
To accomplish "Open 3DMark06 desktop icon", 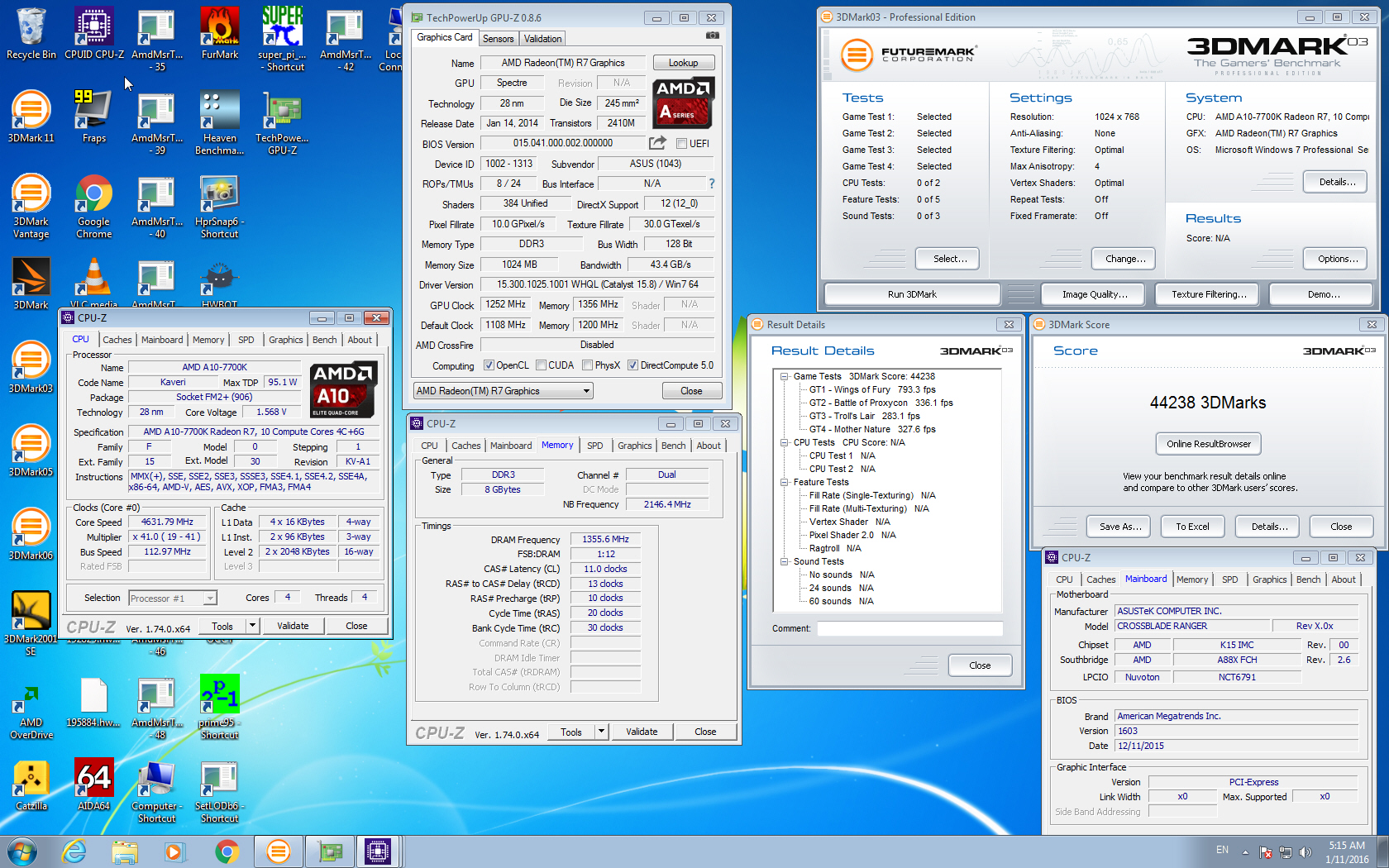I will click(31, 534).
